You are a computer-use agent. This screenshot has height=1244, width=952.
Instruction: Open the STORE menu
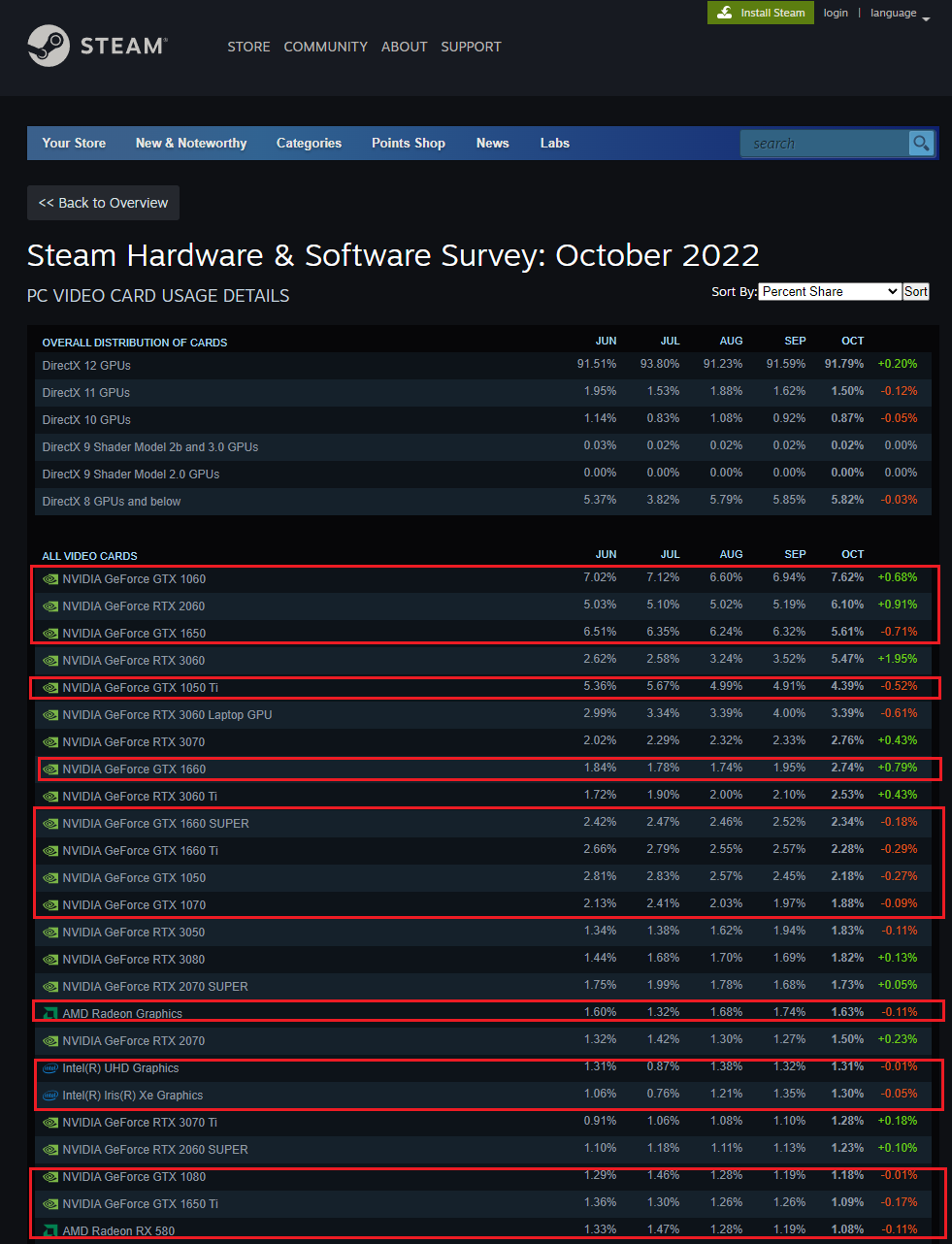tap(248, 47)
